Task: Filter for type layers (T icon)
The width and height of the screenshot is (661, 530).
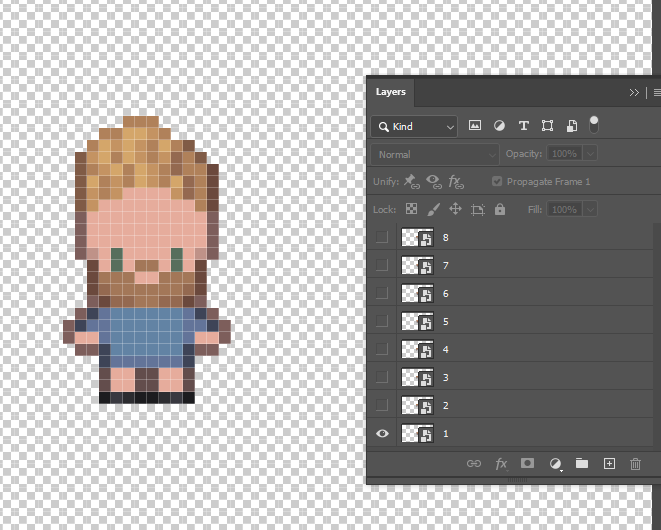Action: [523, 126]
